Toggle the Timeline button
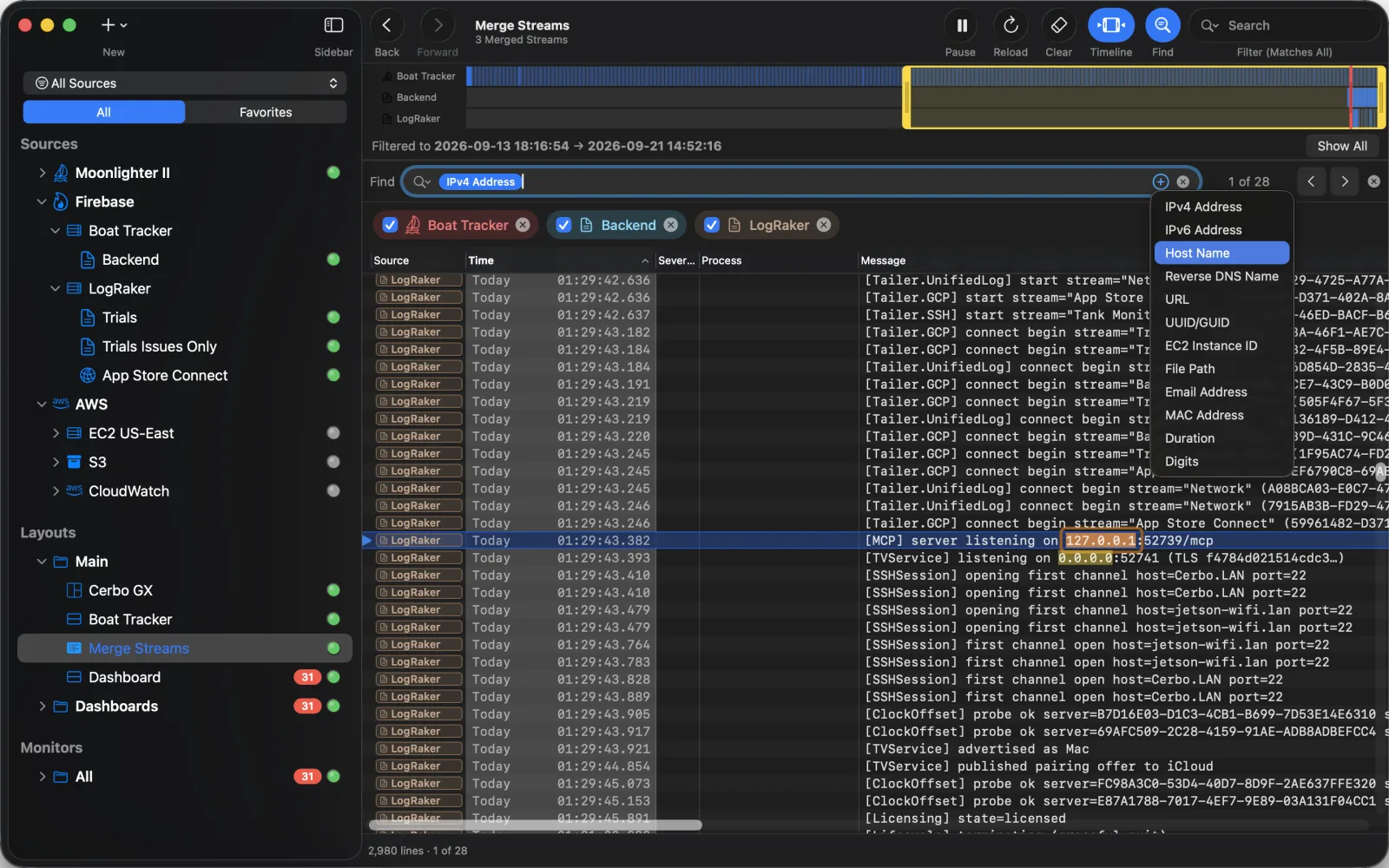 tap(1111, 26)
